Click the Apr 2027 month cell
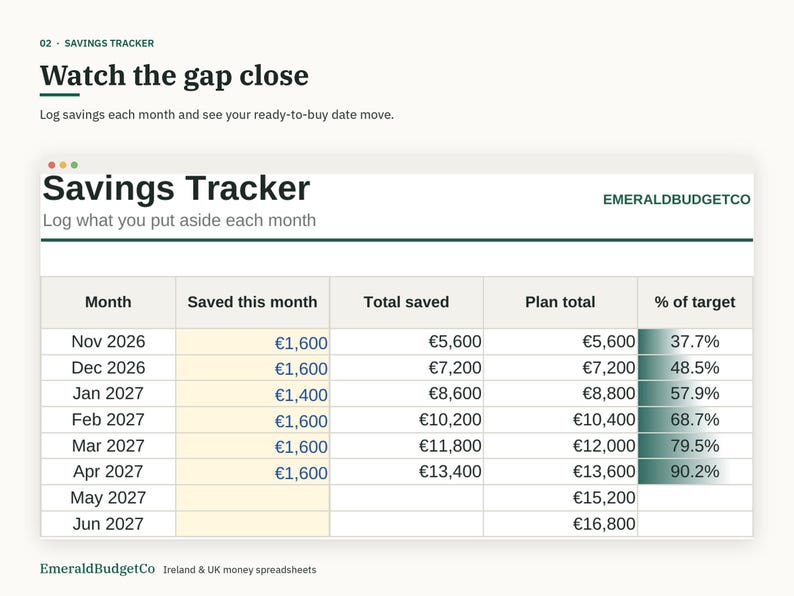The height and width of the screenshot is (596, 794). pos(108,471)
